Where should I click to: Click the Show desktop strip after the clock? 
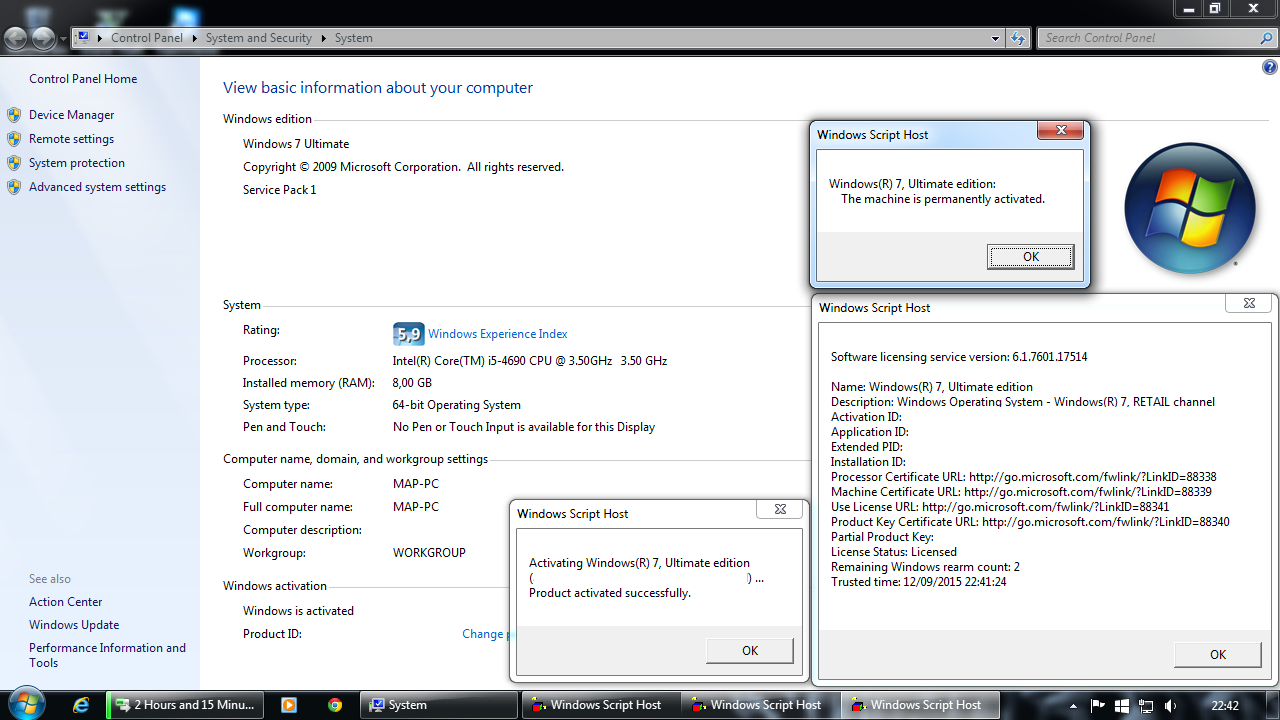pos(1272,705)
